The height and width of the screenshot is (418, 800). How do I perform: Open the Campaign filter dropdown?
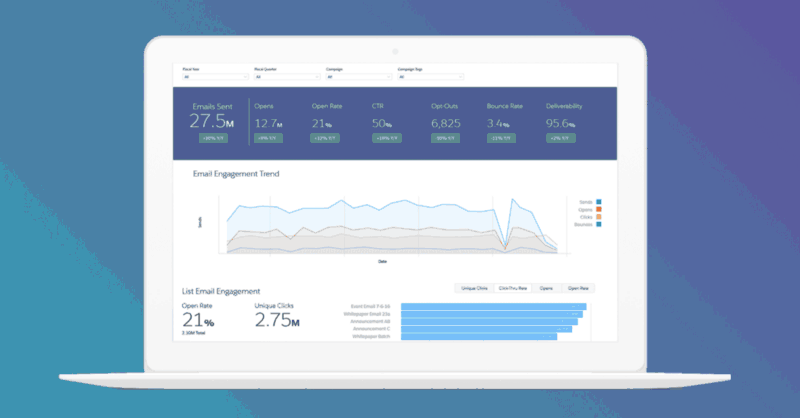pyautogui.click(x=359, y=76)
